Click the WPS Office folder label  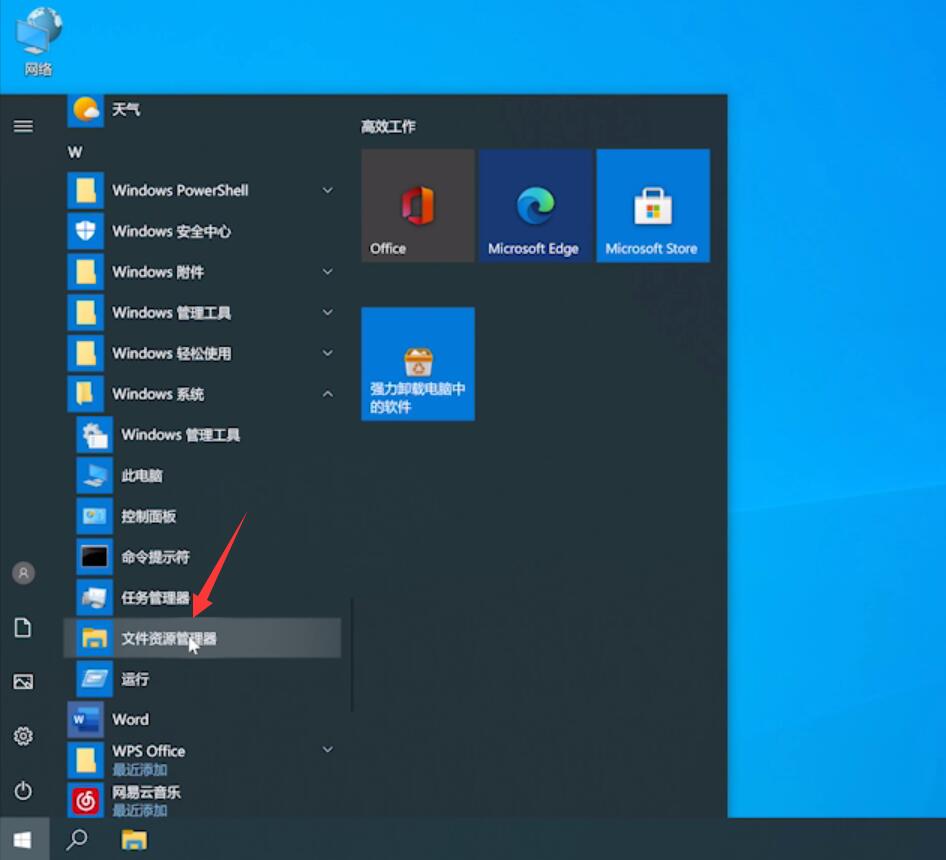(x=149, y=751)
